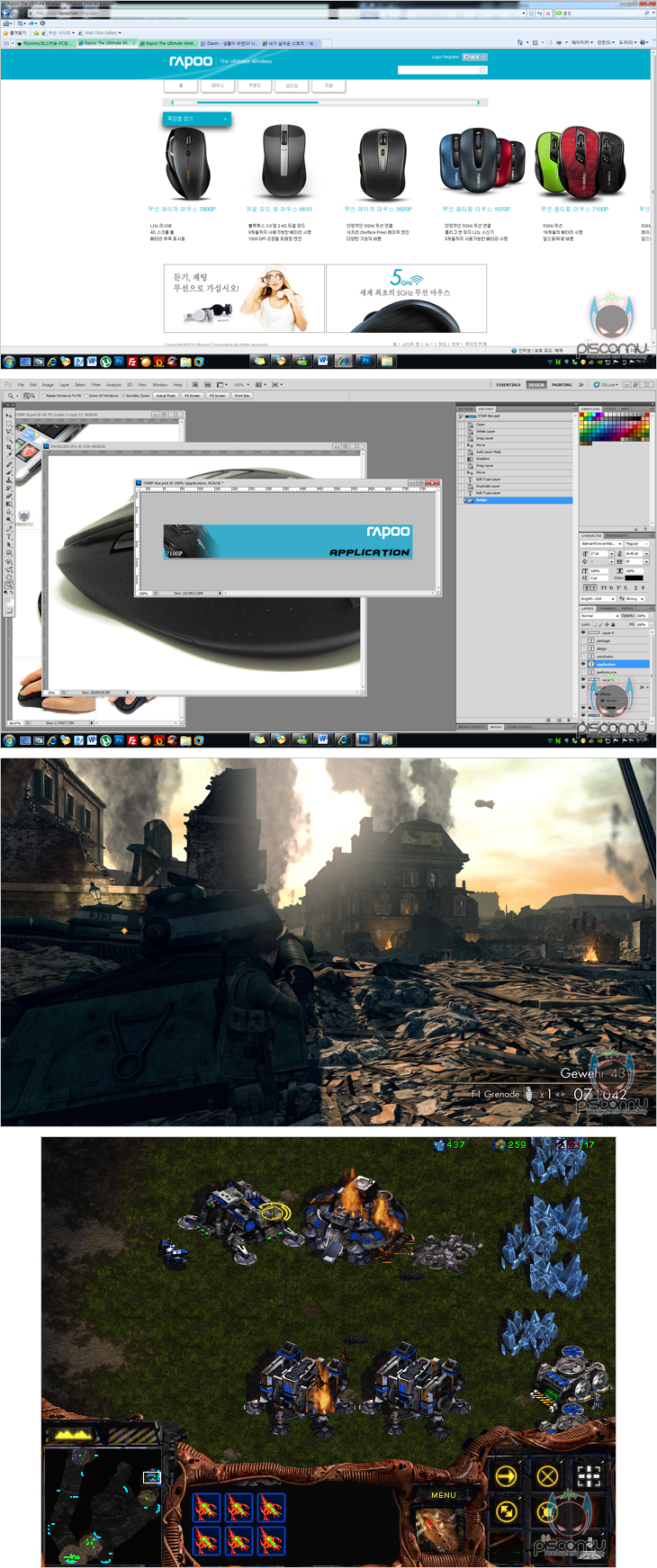
Task: Switch to Actions tab
Action: (465, 408)
